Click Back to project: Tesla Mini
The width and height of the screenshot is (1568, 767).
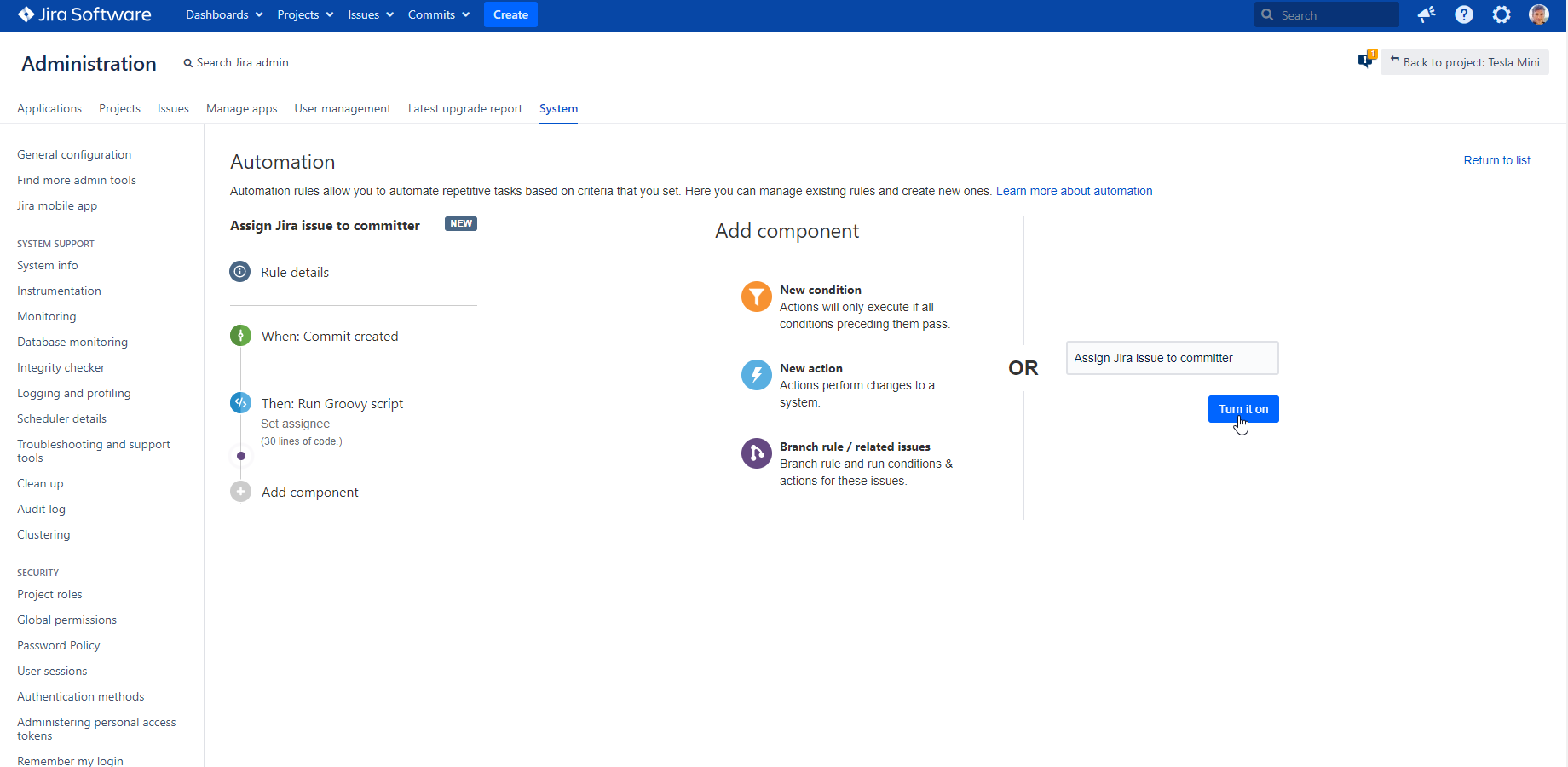[x=1465, y=62]
